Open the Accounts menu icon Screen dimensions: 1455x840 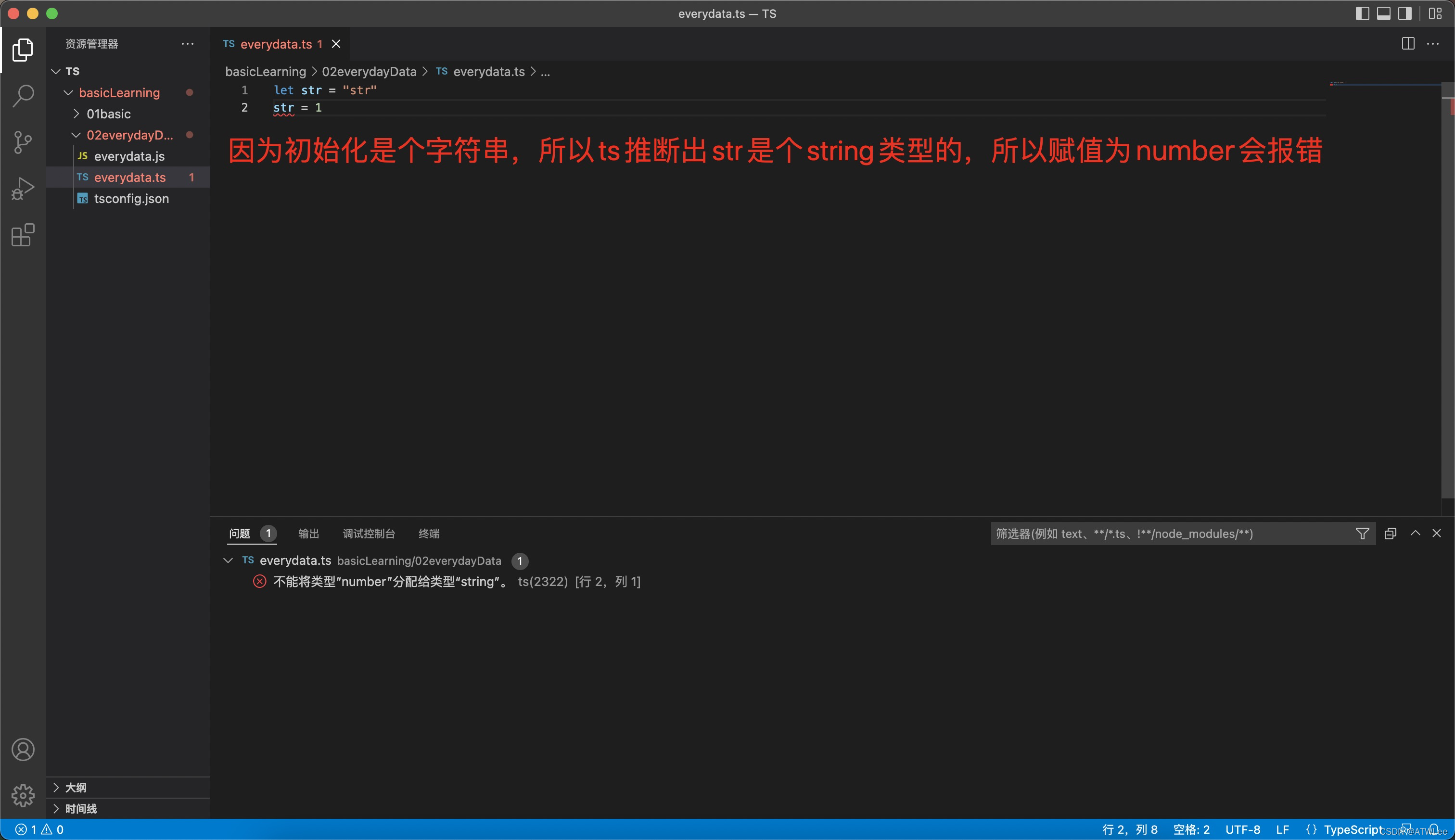point(23,750)
